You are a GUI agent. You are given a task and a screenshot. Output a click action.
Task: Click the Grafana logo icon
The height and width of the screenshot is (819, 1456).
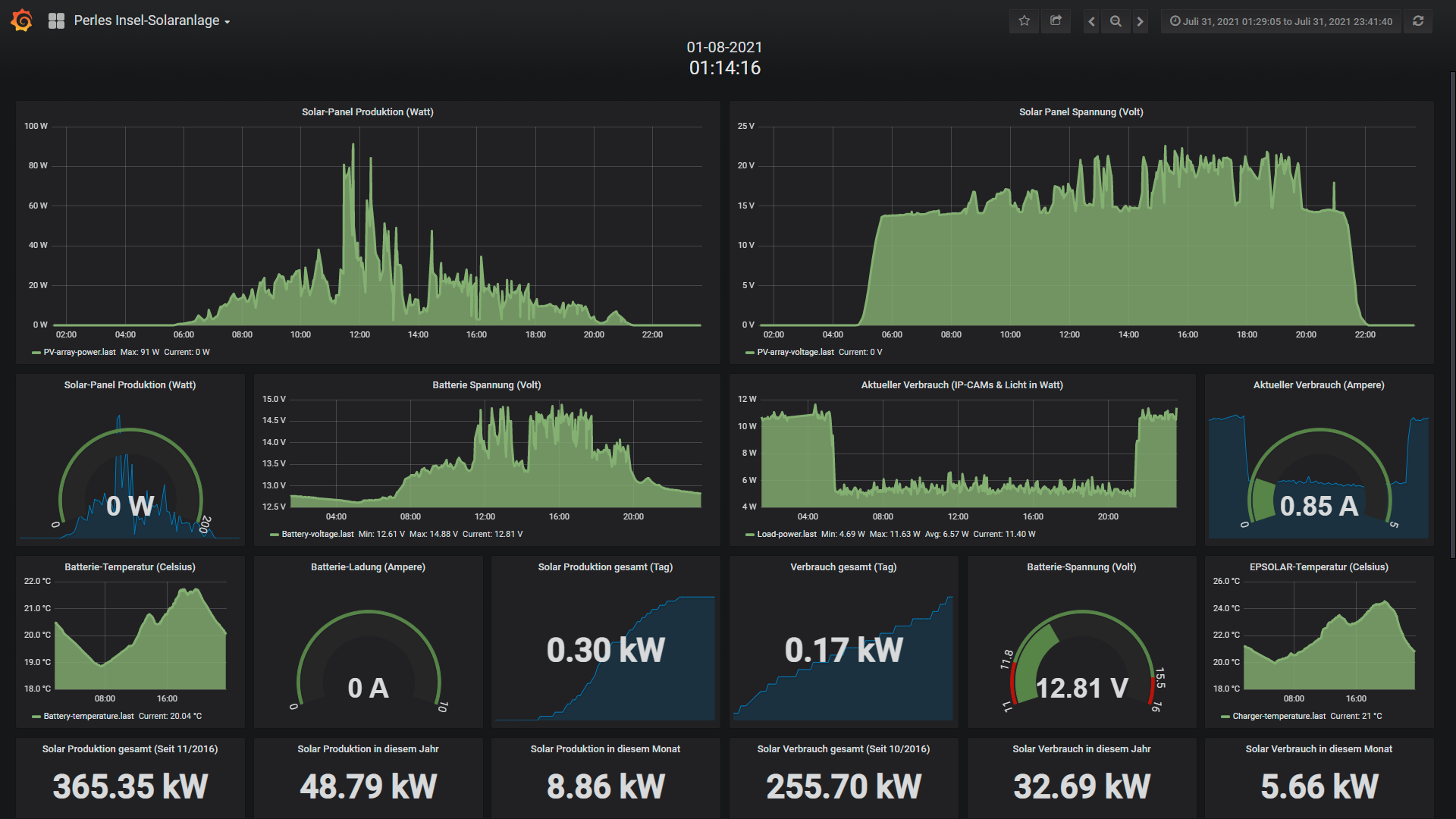tap(22, 20)
